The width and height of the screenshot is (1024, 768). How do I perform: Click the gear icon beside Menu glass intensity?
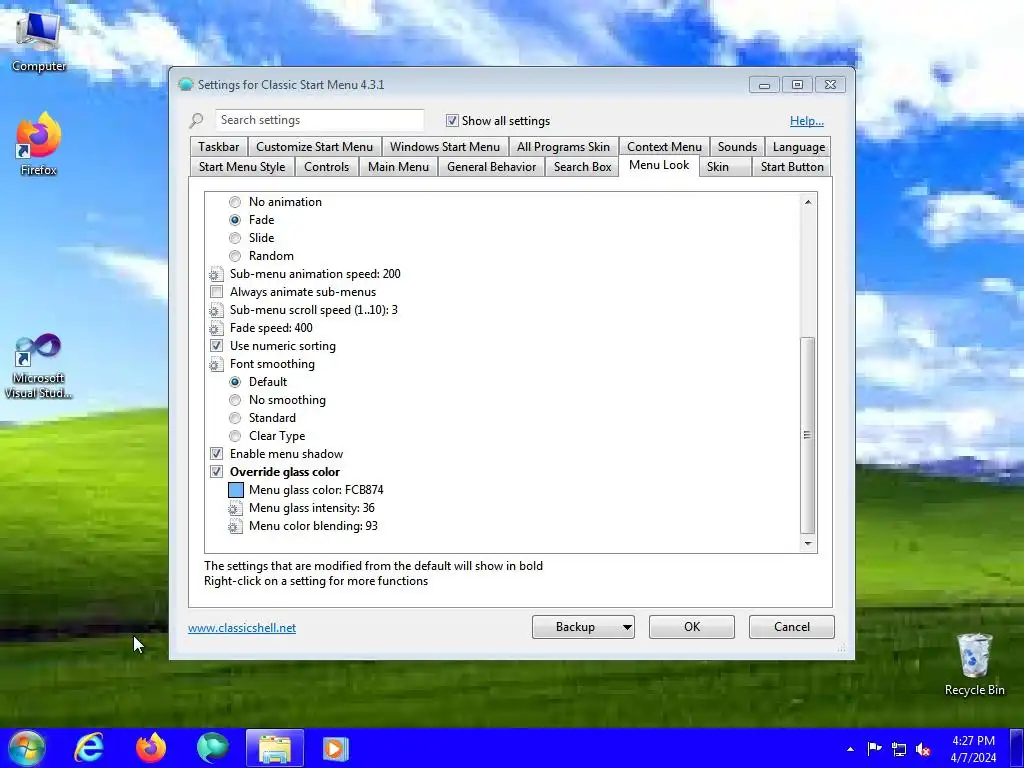235,508
